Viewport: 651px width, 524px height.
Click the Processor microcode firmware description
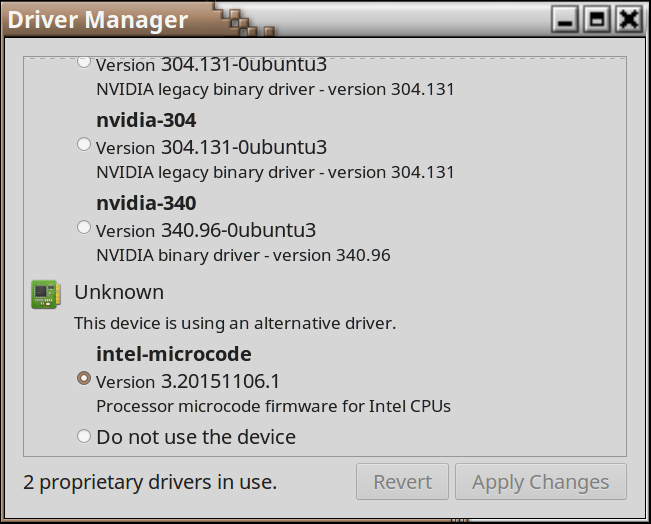[273, 406]
